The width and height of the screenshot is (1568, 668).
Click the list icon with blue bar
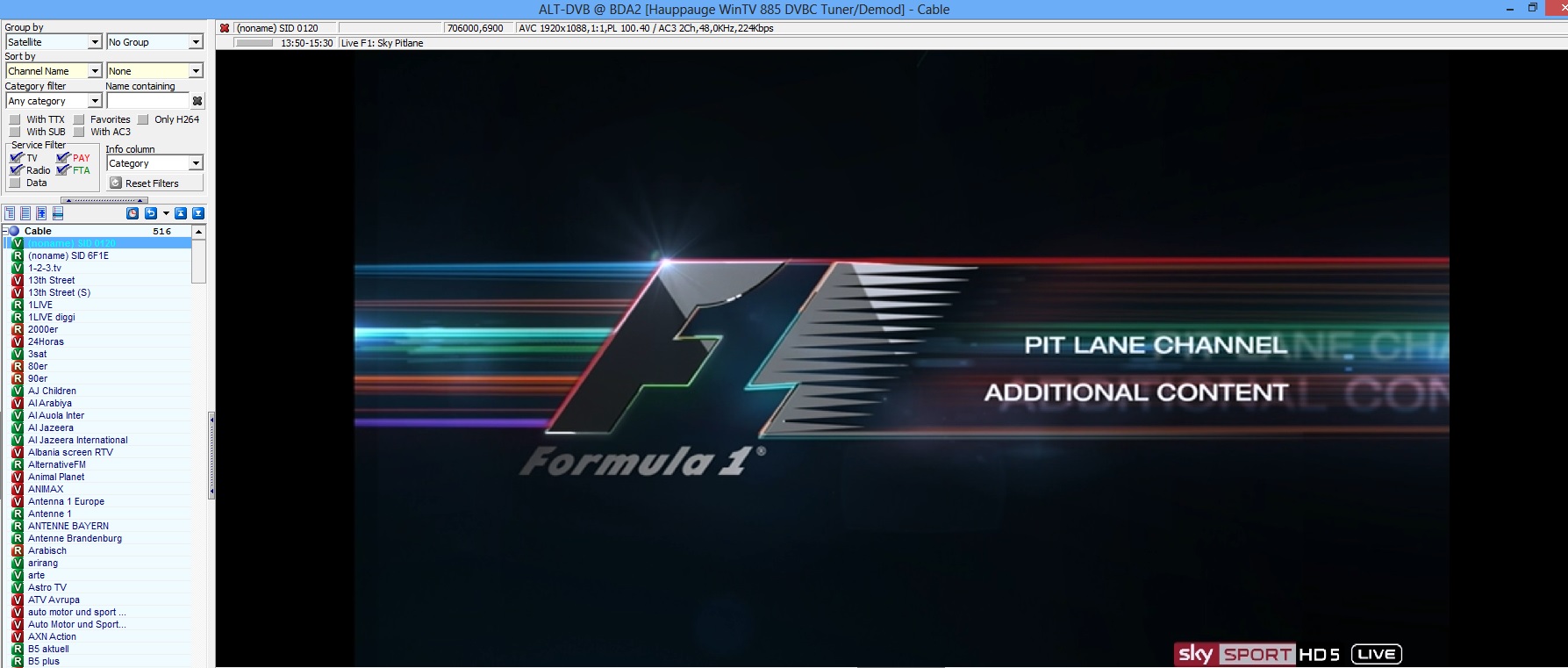(x=58, y=213)
